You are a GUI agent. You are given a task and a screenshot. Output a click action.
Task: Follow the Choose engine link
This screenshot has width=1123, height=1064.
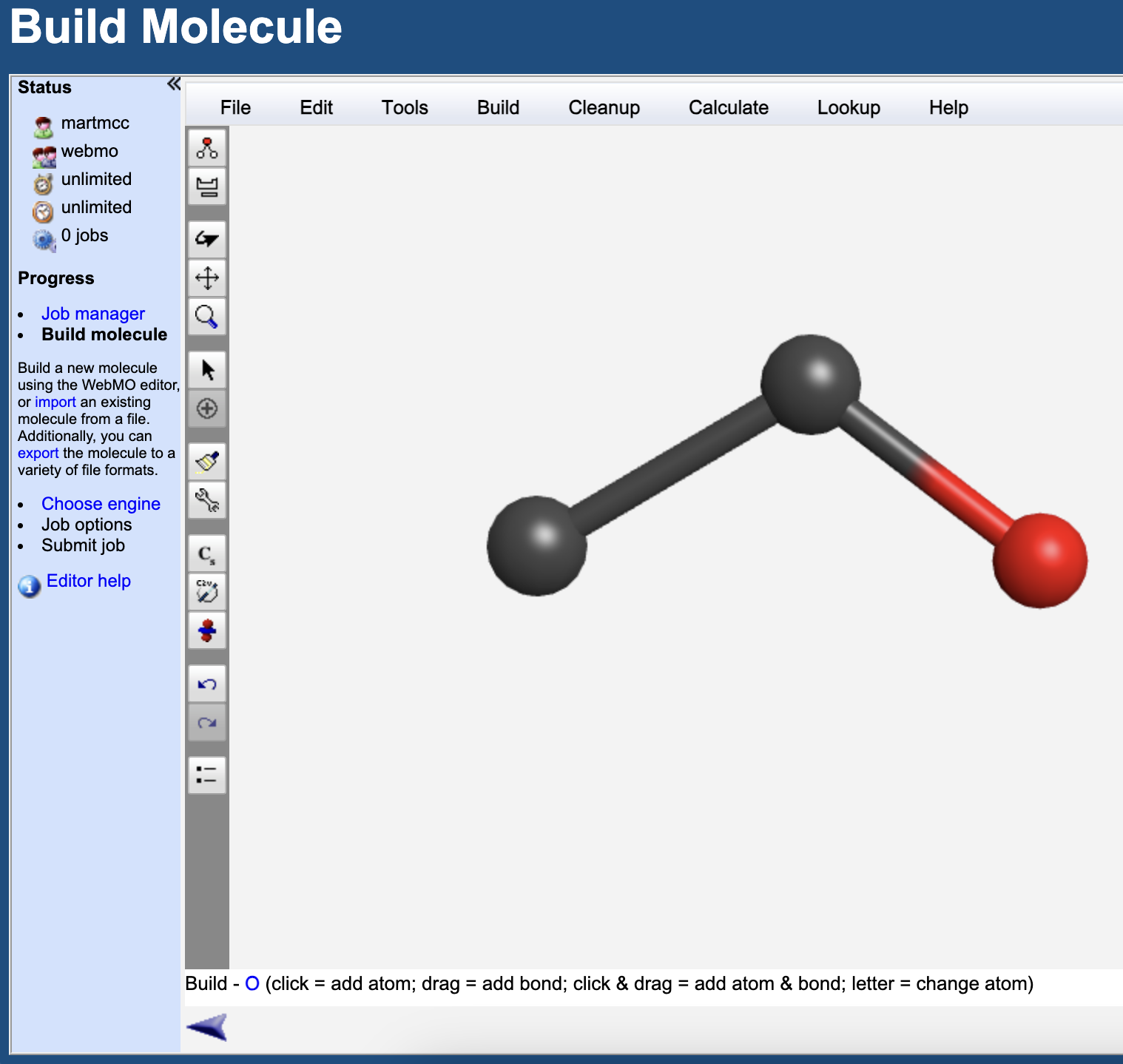101,504
